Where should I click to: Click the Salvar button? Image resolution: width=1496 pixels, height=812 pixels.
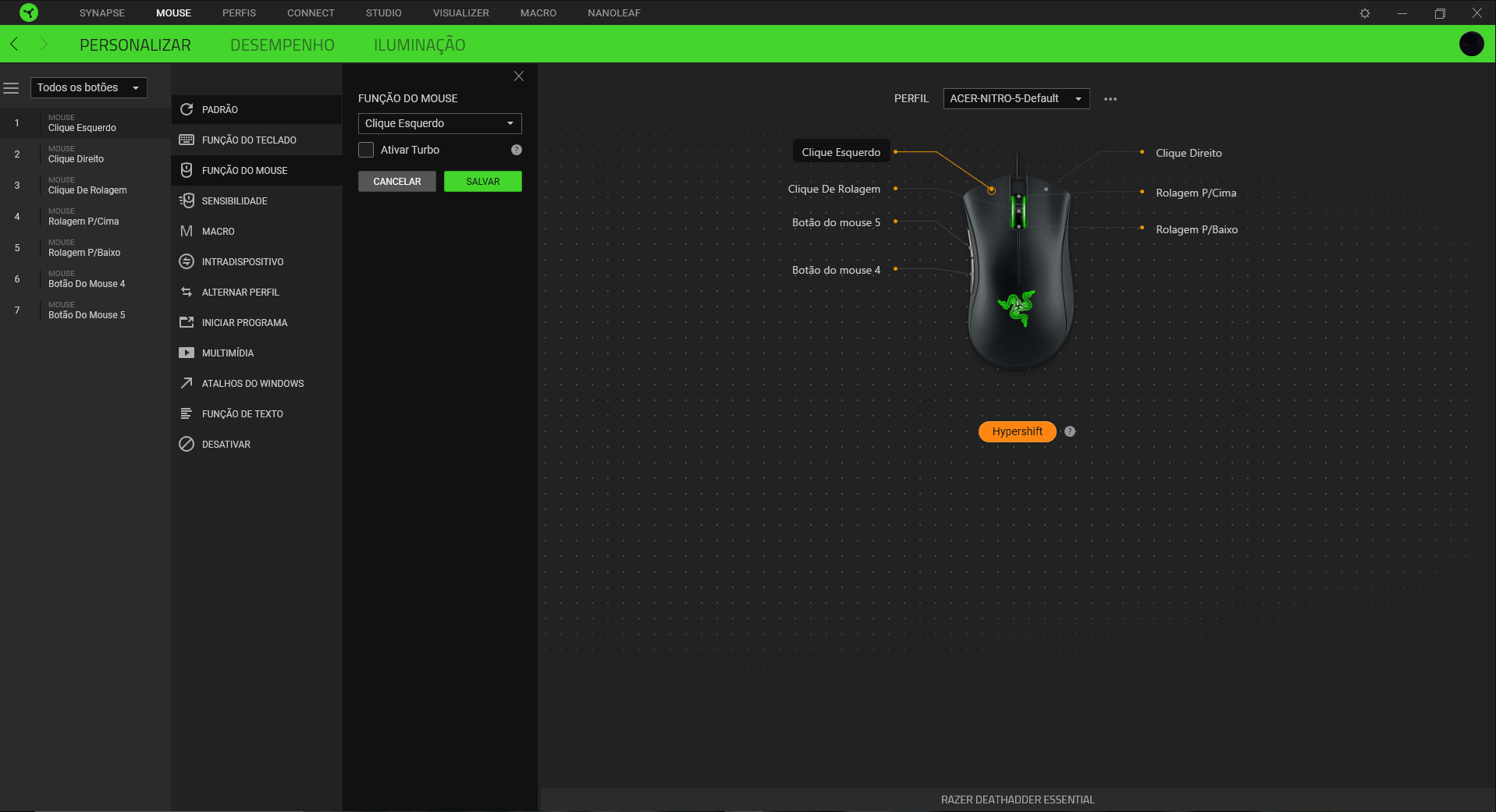click(x=483, y=182)
